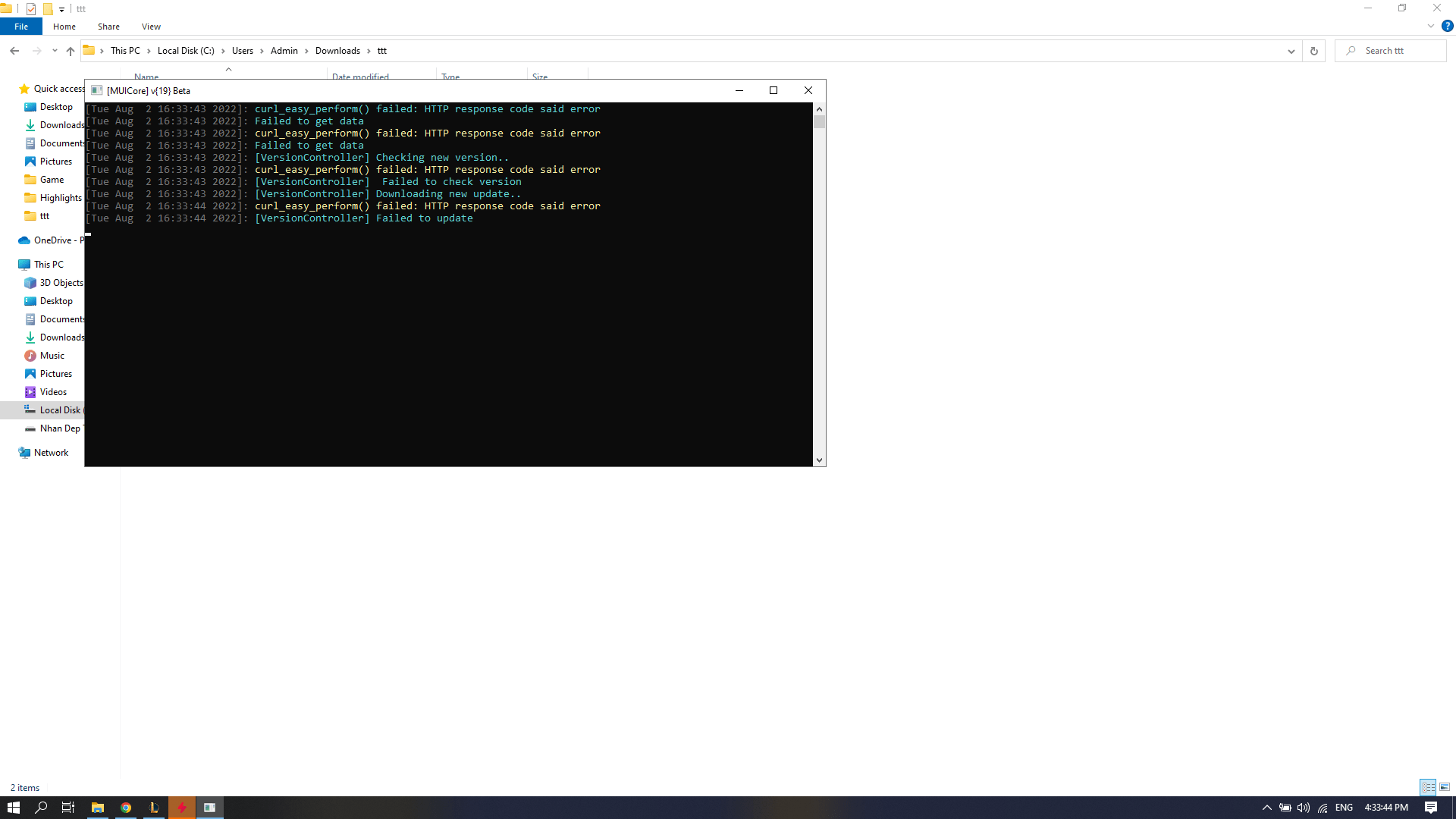Navigate to Downloads in breadcrumb path
The image size is (1456, 819).
tap(337, 51)
